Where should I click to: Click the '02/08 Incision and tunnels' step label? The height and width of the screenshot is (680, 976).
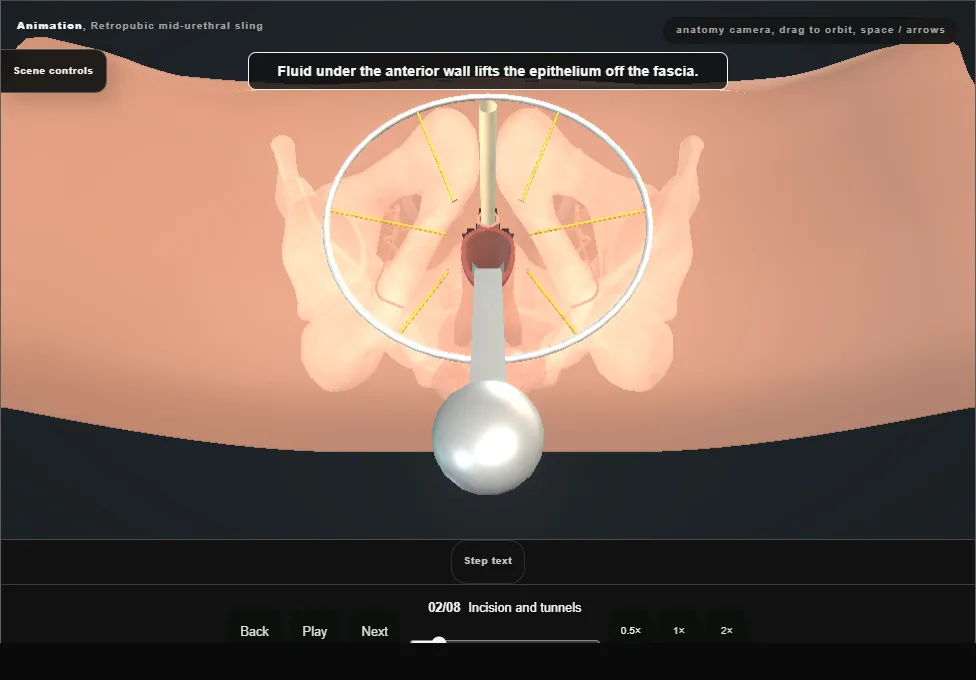click(x=505, y=607)
